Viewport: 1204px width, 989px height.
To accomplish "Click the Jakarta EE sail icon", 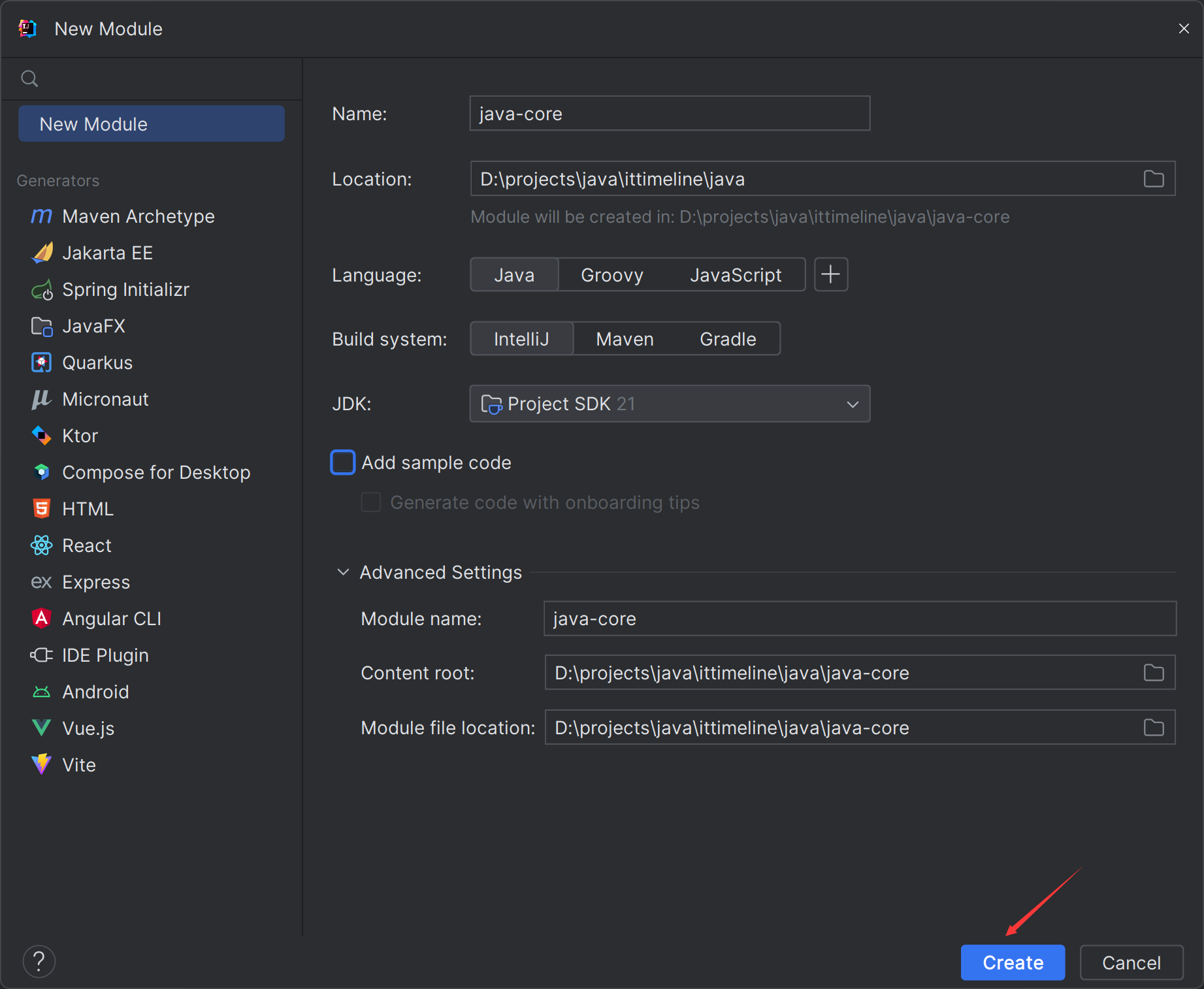I will coord(42,253).
